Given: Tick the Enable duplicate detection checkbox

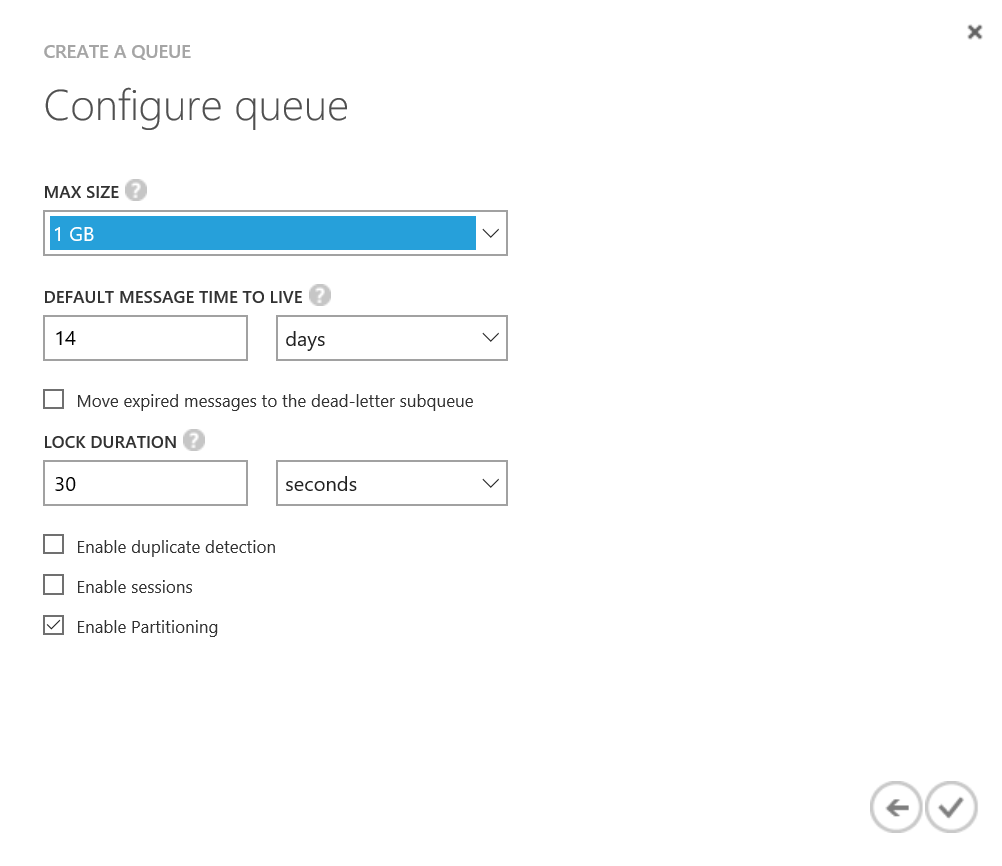Looking at the screenshot, I should [x=54, y=545].
